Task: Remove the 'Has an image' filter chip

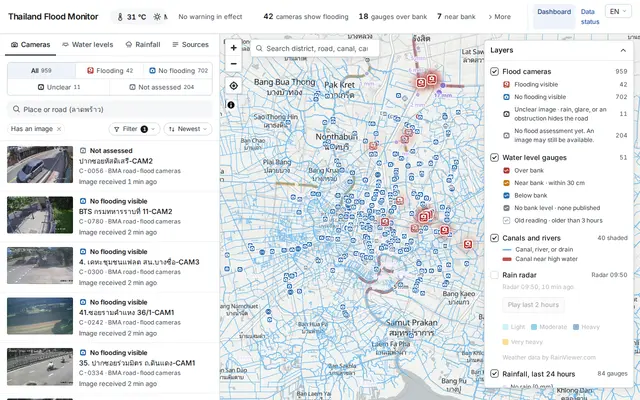Action: pyautogui.click(x=59, y=129)
